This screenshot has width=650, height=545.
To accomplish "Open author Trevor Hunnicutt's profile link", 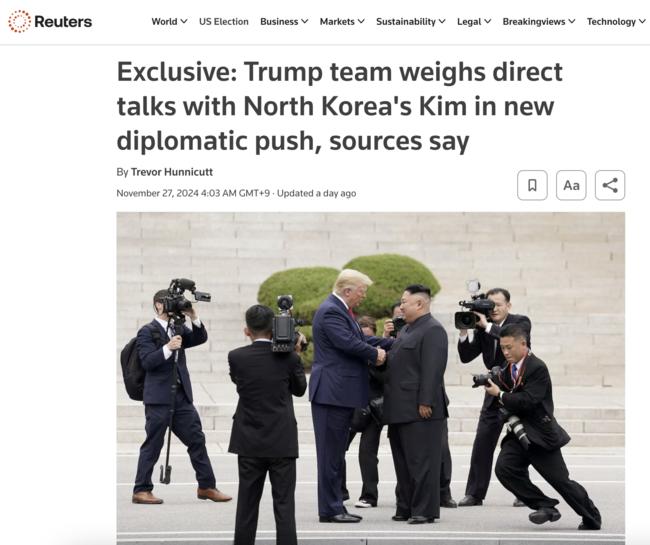I will coord(172,172).
